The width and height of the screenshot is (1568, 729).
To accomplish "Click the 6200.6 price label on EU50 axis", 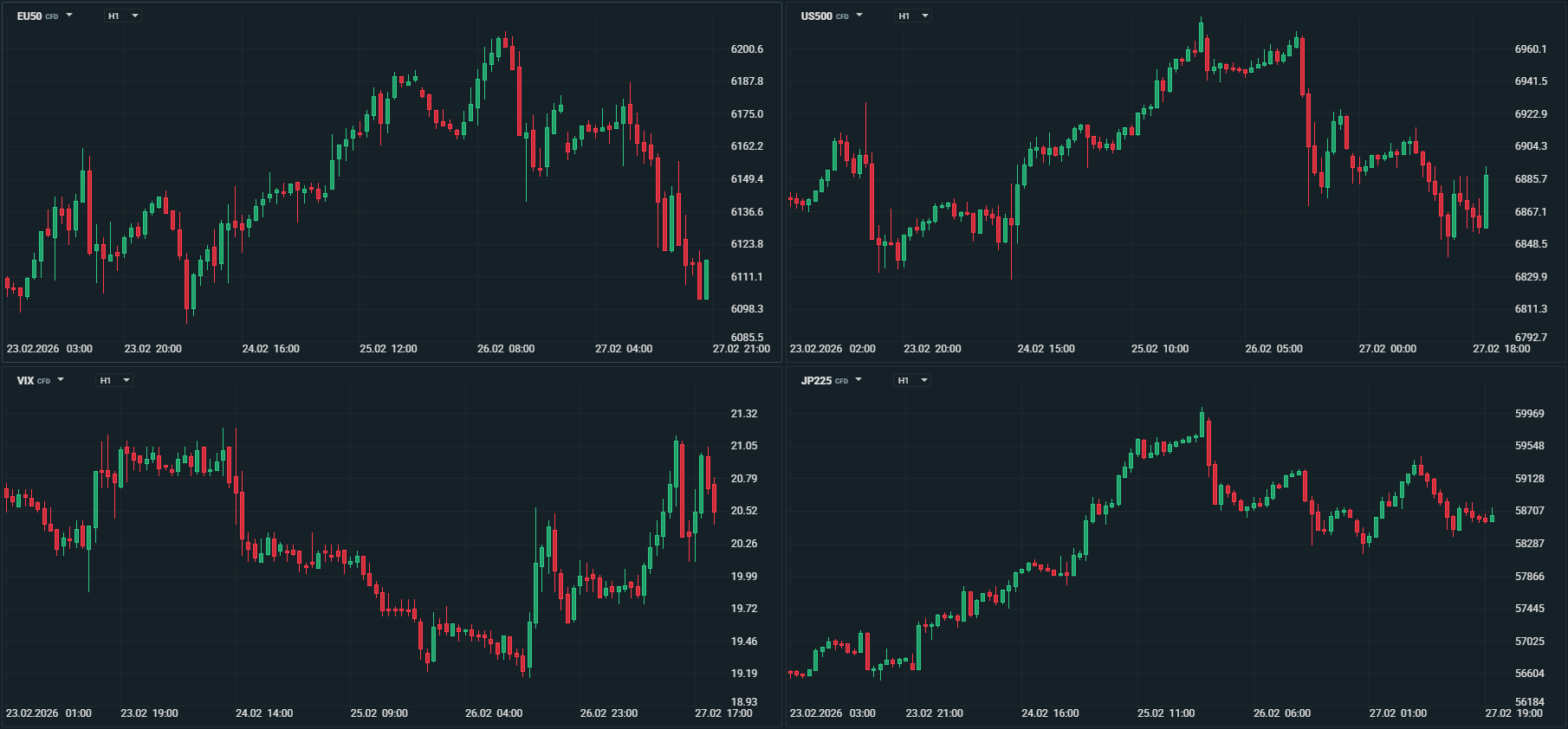I will tap(747, 49).
